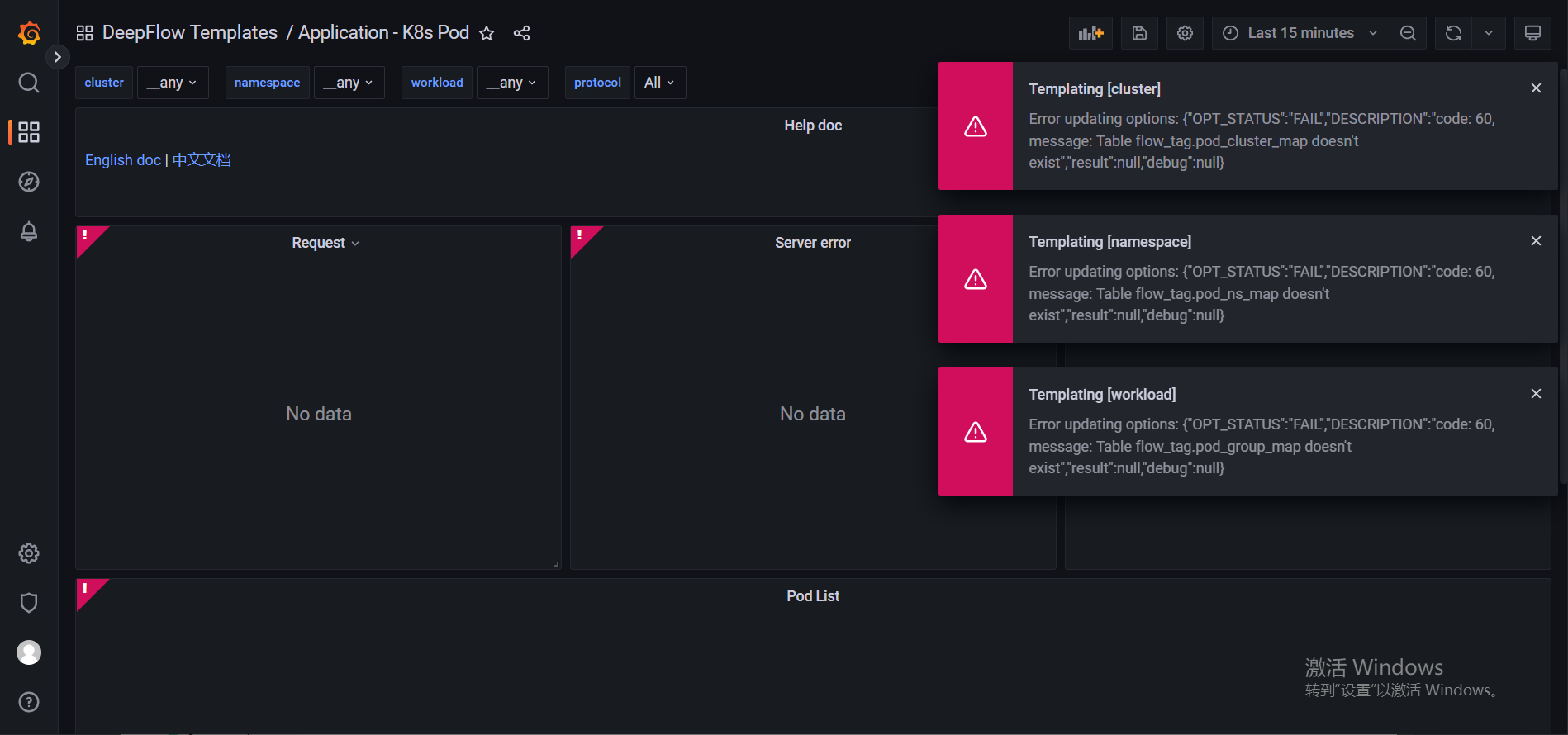The height and width of the screenshot is (735, 1568).
Task: Open the cluster __any dropdown
Action: coord(173,83)
